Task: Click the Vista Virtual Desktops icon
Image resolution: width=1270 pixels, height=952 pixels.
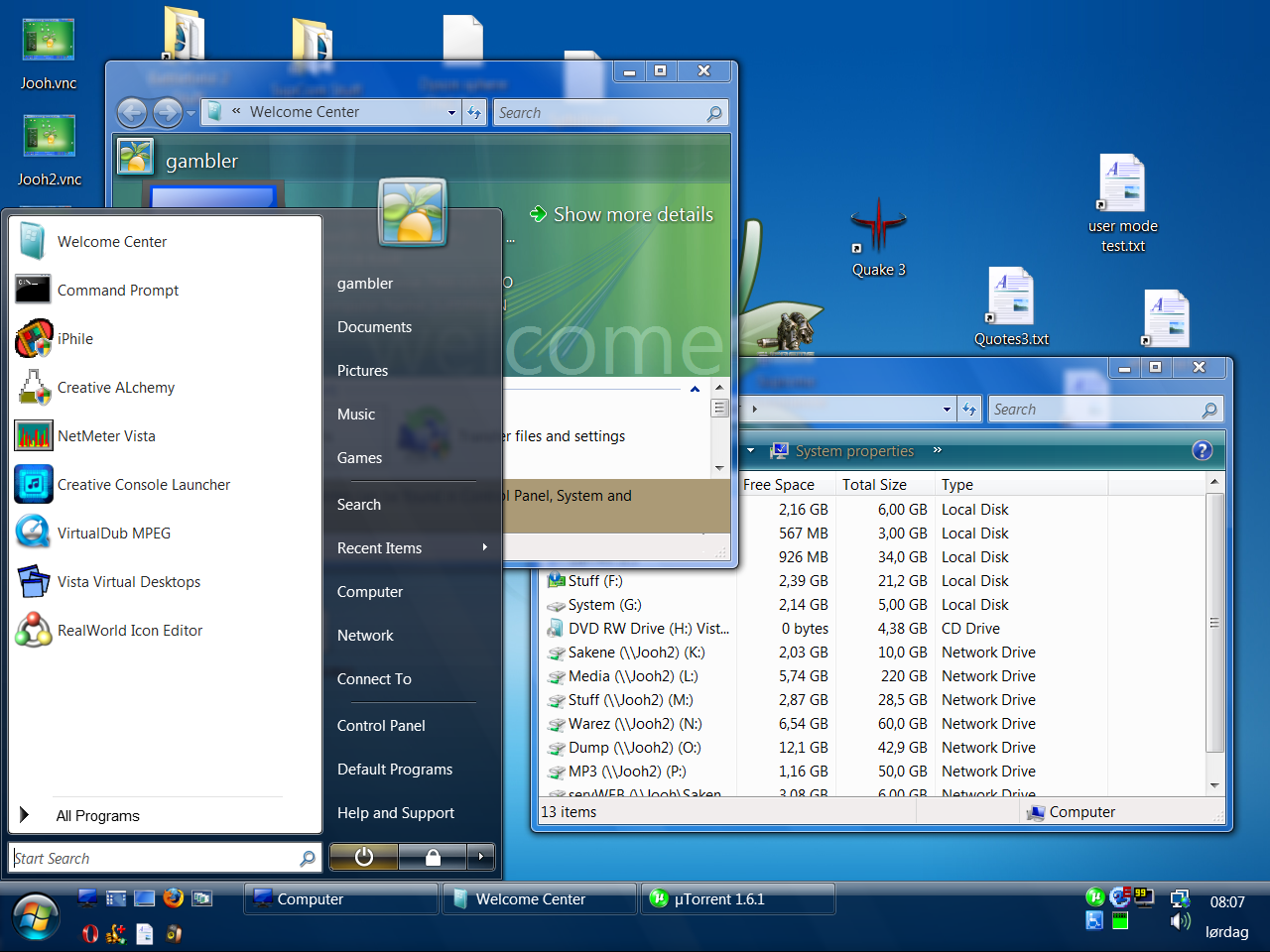Action: coord(33,582)
